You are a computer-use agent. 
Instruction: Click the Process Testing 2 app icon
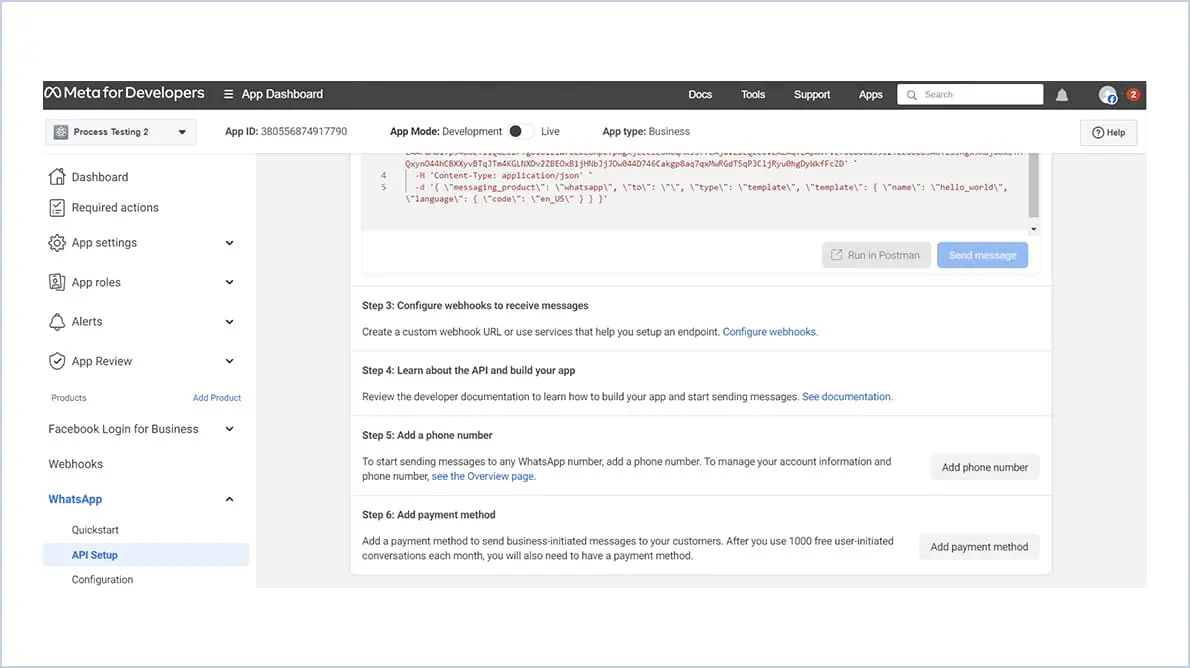click(x=61, y=131)
